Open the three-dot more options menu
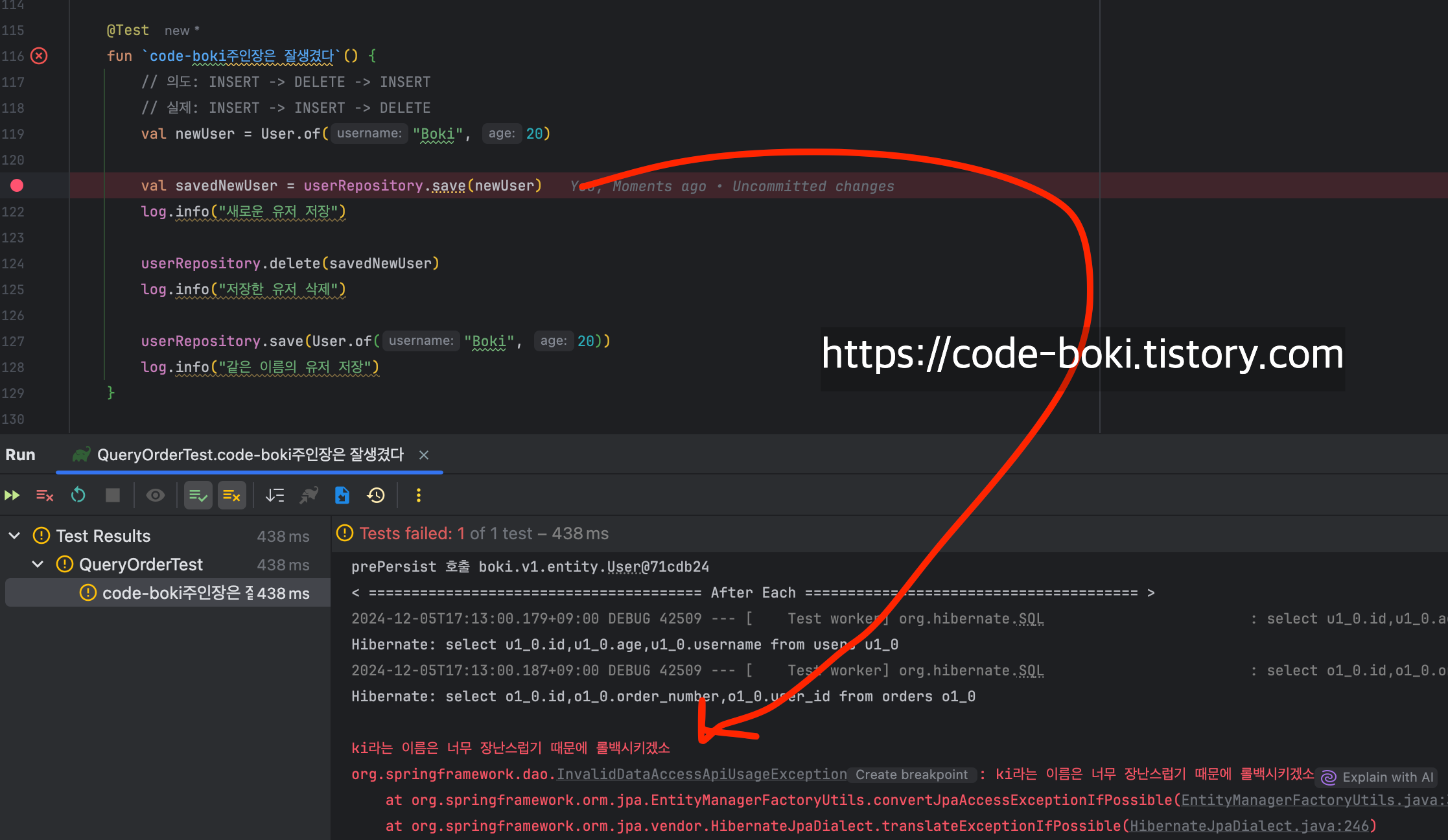This screenshot has width=1448, height=840. [x=419, y=496]
